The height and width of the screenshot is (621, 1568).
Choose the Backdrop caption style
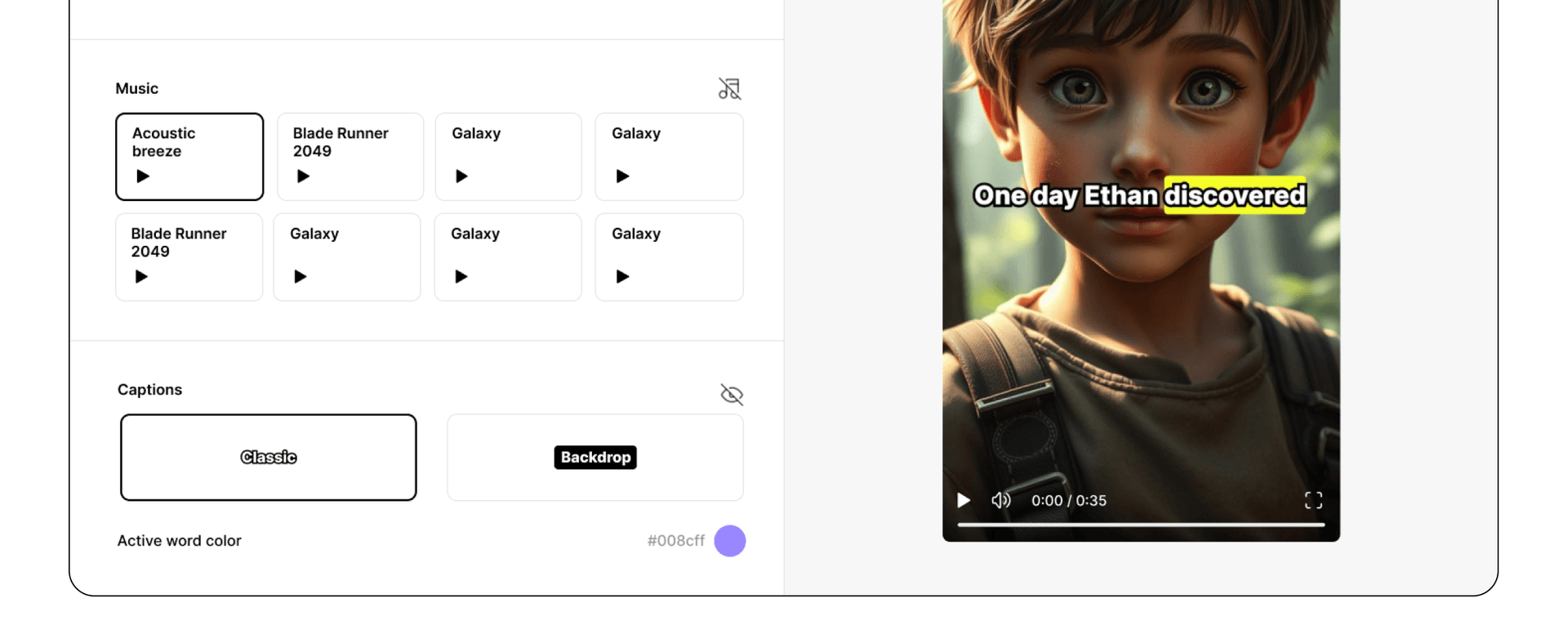(595, 458)
